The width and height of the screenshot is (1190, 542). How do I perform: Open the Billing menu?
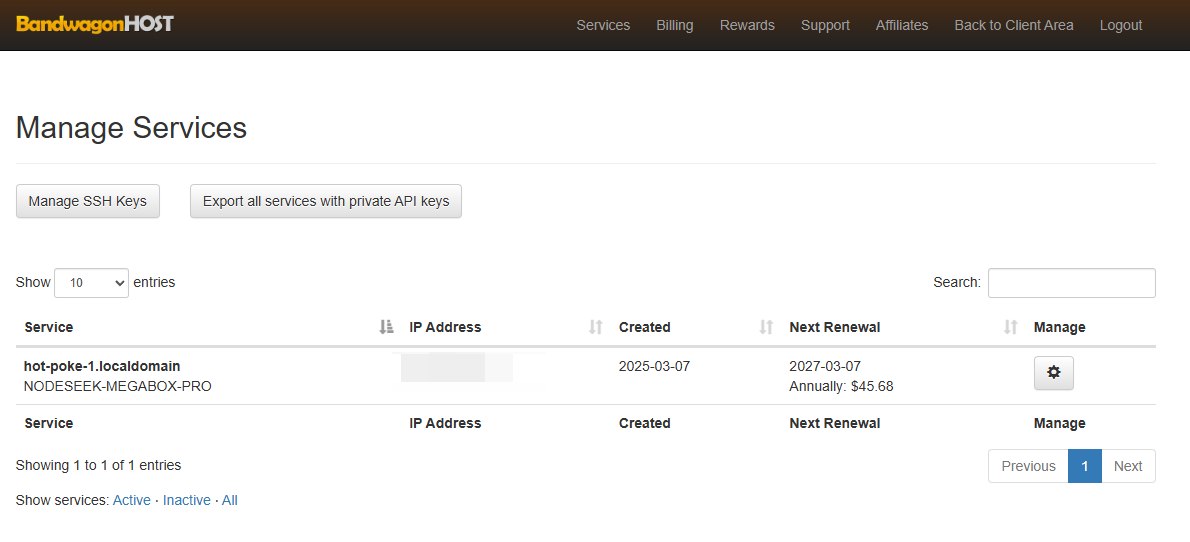pyautogui.click(x=674, y=25)
